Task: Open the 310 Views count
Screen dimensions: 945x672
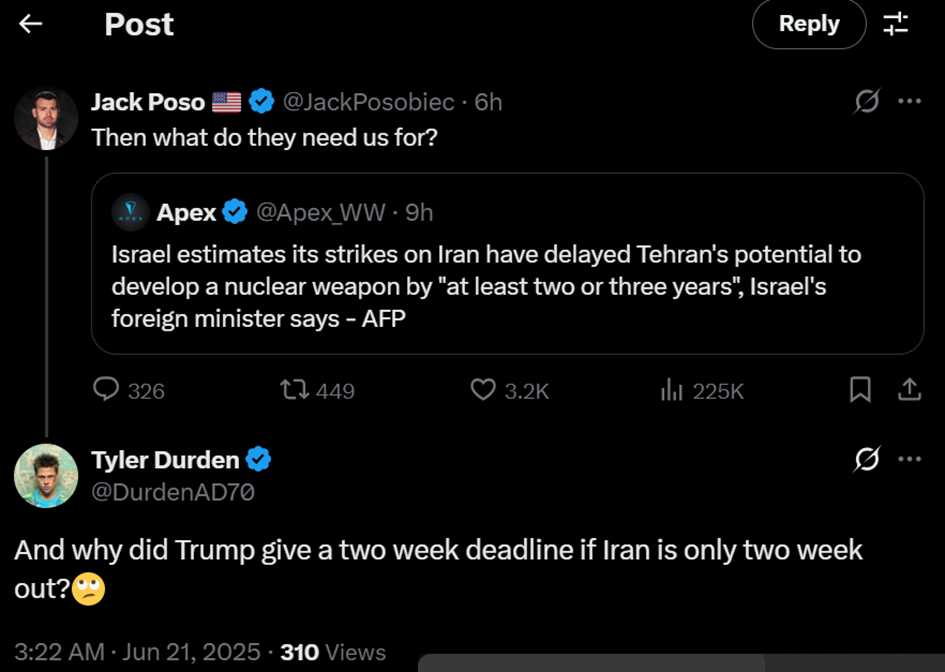Action: [x=333, y=652]
